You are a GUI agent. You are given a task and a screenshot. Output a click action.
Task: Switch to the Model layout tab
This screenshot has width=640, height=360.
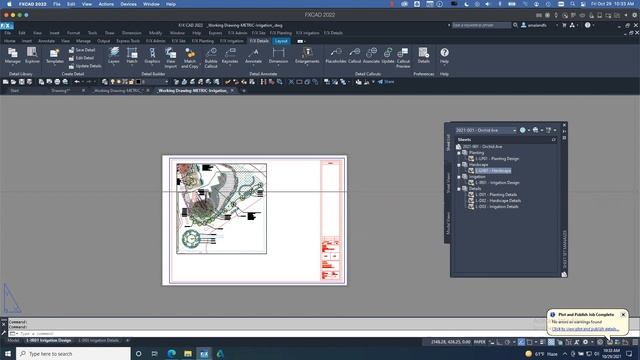point(13,340)
